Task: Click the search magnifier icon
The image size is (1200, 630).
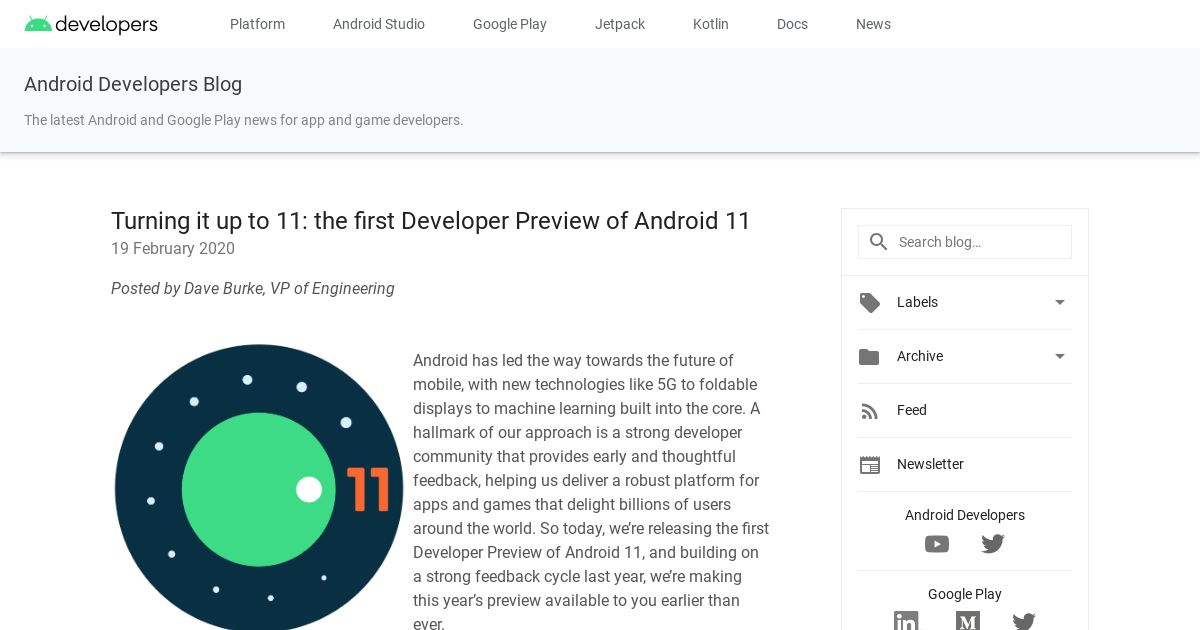Action: coord(879,242)
